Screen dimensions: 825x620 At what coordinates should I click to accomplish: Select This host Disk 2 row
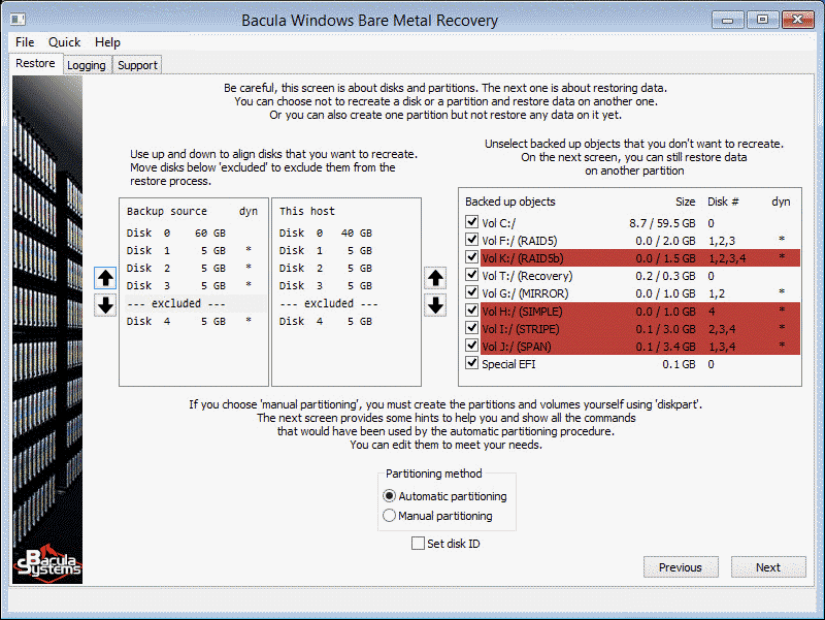(x=346, y=268)
